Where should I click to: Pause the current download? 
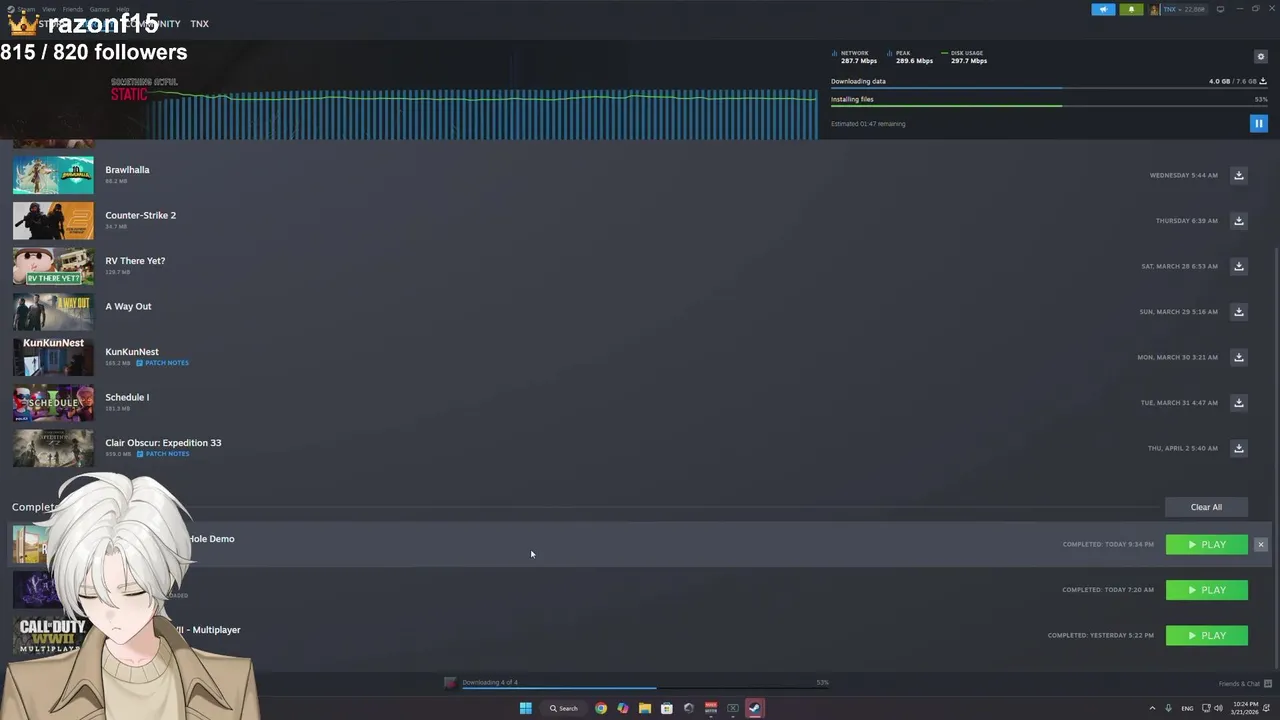coord(1258,123)
